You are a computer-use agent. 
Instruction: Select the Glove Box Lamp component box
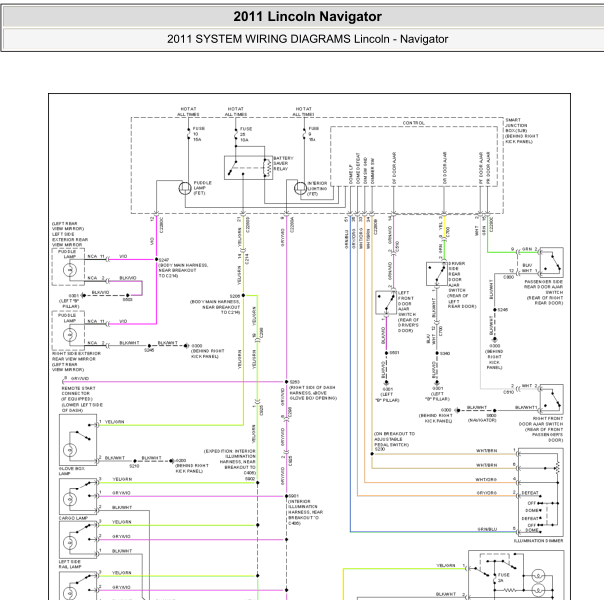(x=78, y=440)
